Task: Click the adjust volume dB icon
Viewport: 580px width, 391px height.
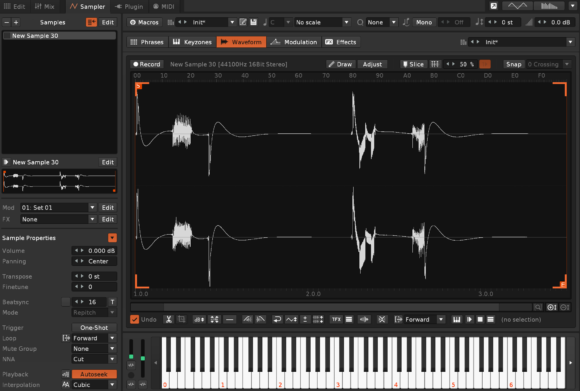Action: point(199,320)
